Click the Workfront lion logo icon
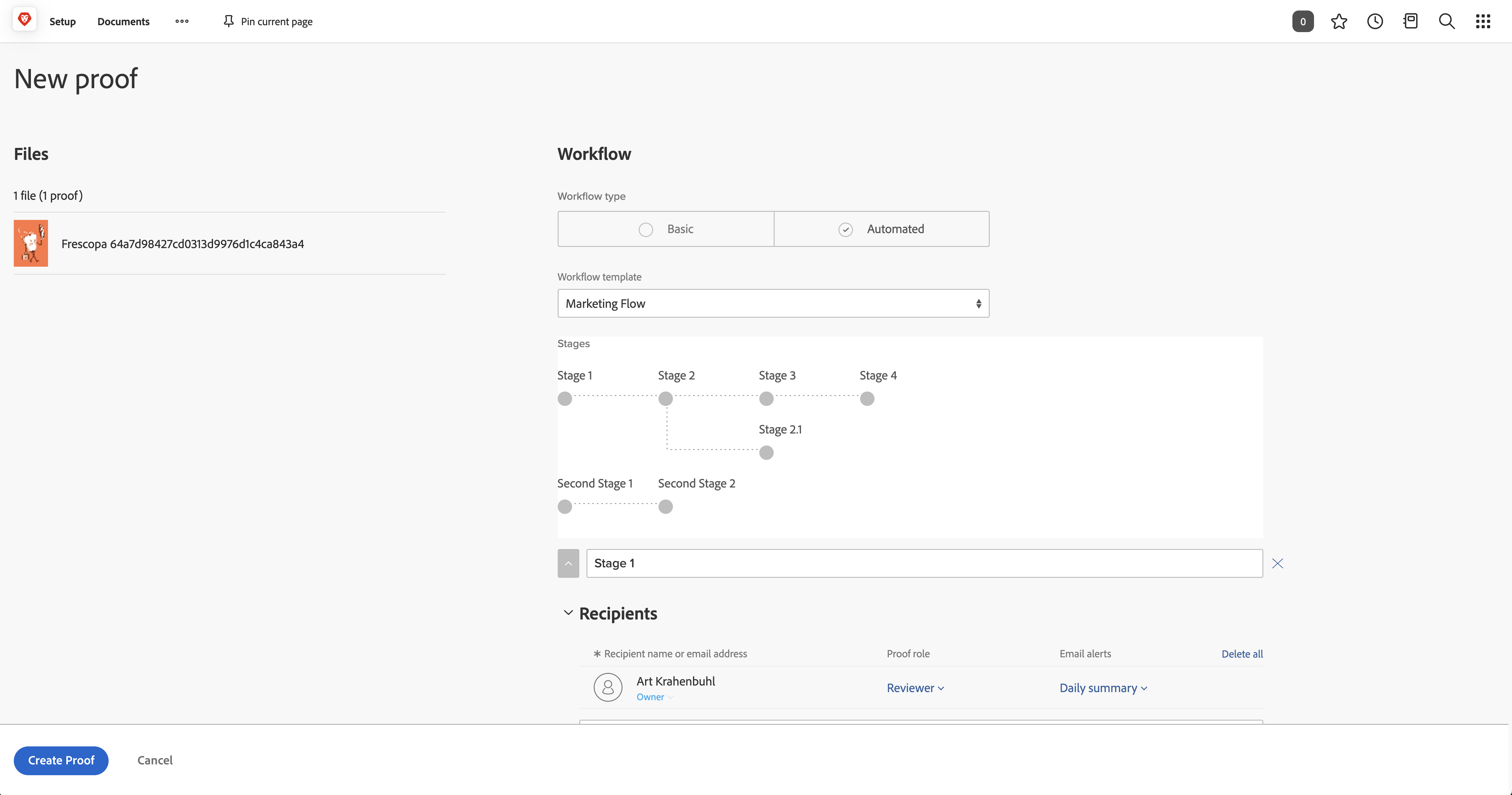1512x795 pixels. click(24, 20)
